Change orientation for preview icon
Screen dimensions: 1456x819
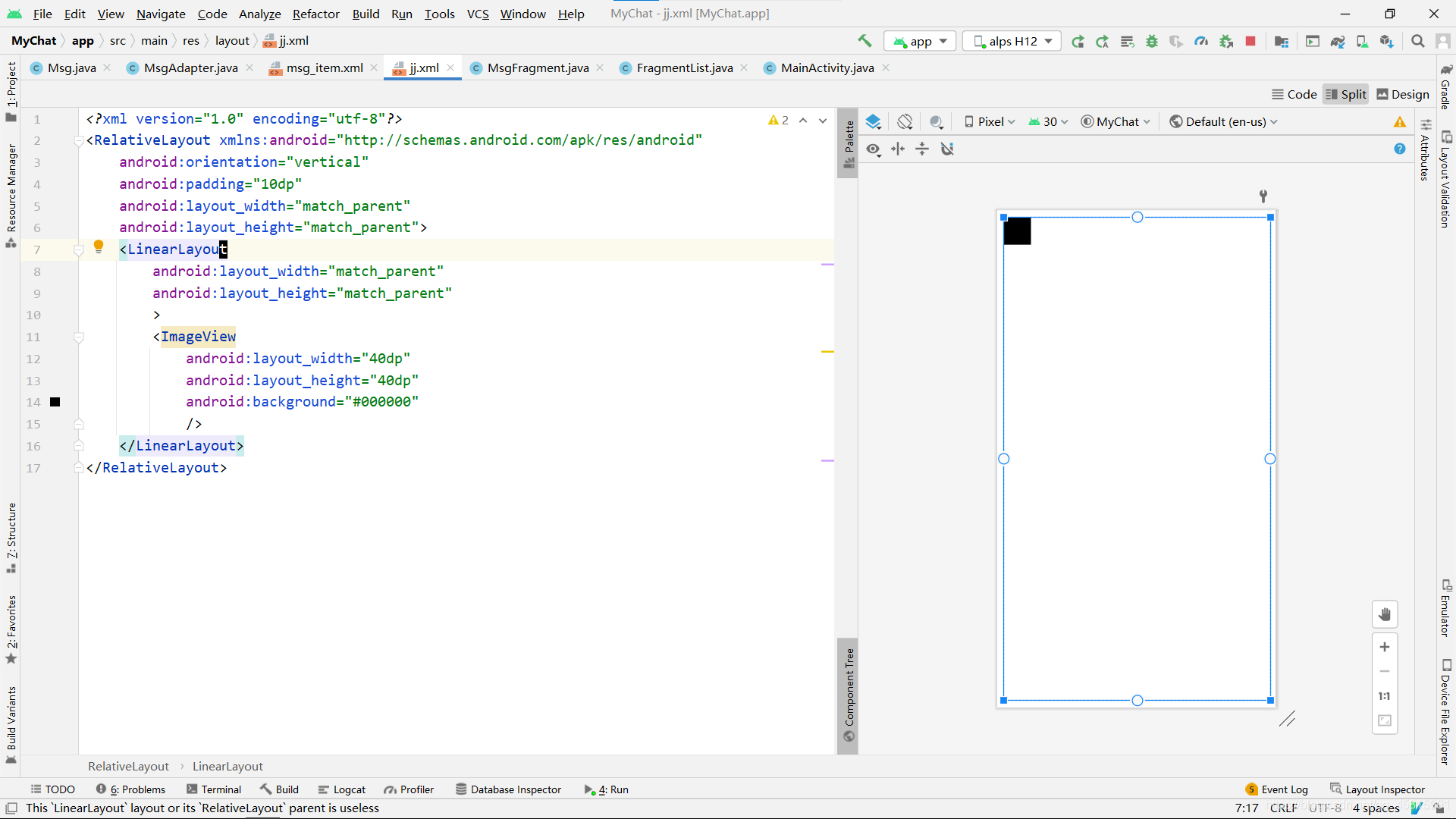[x=905, y=121]
